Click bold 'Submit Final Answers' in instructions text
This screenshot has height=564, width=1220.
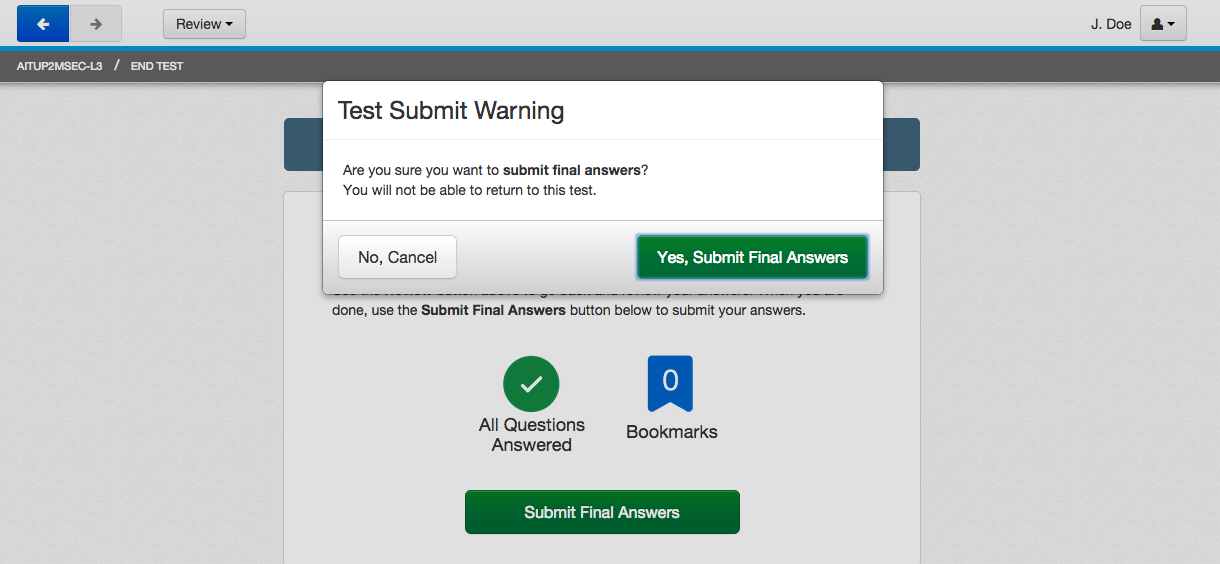coord(493,310)
